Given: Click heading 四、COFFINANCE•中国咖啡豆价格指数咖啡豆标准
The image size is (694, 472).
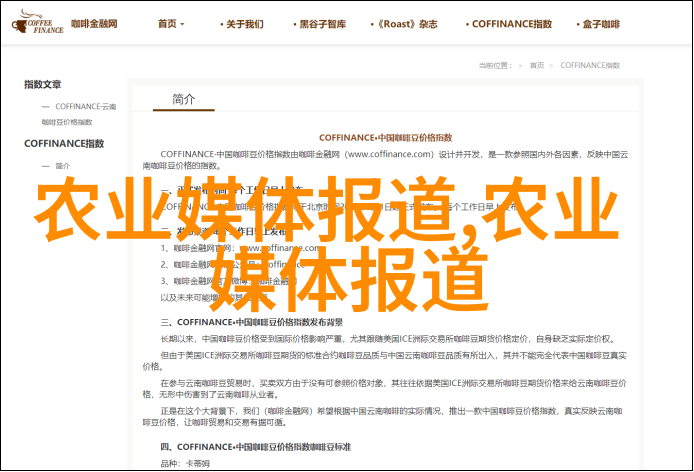Looking at the screenshot, I should coord(255,447).
